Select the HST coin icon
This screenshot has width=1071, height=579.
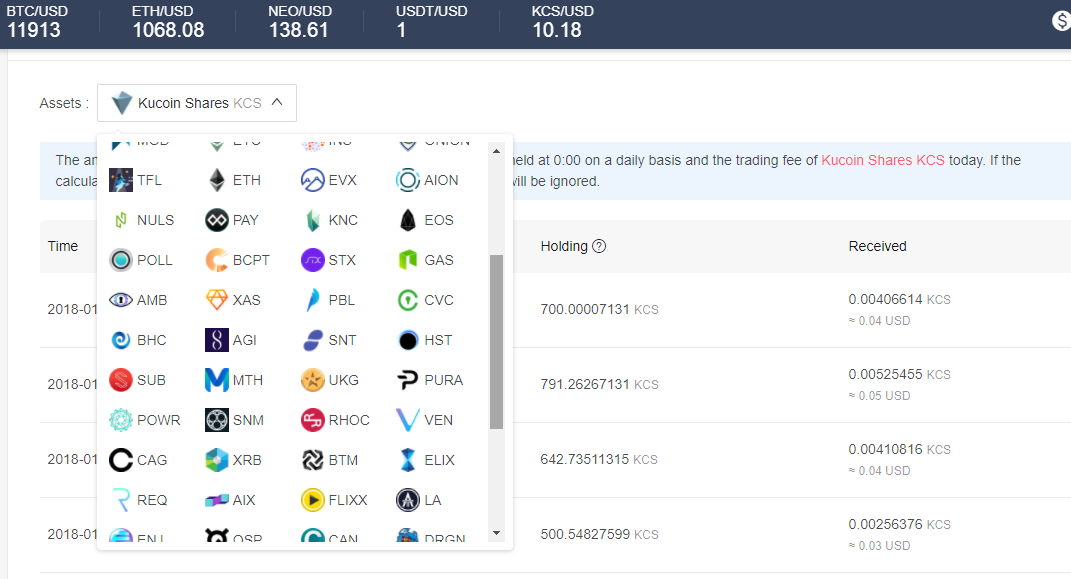(408, 340)
